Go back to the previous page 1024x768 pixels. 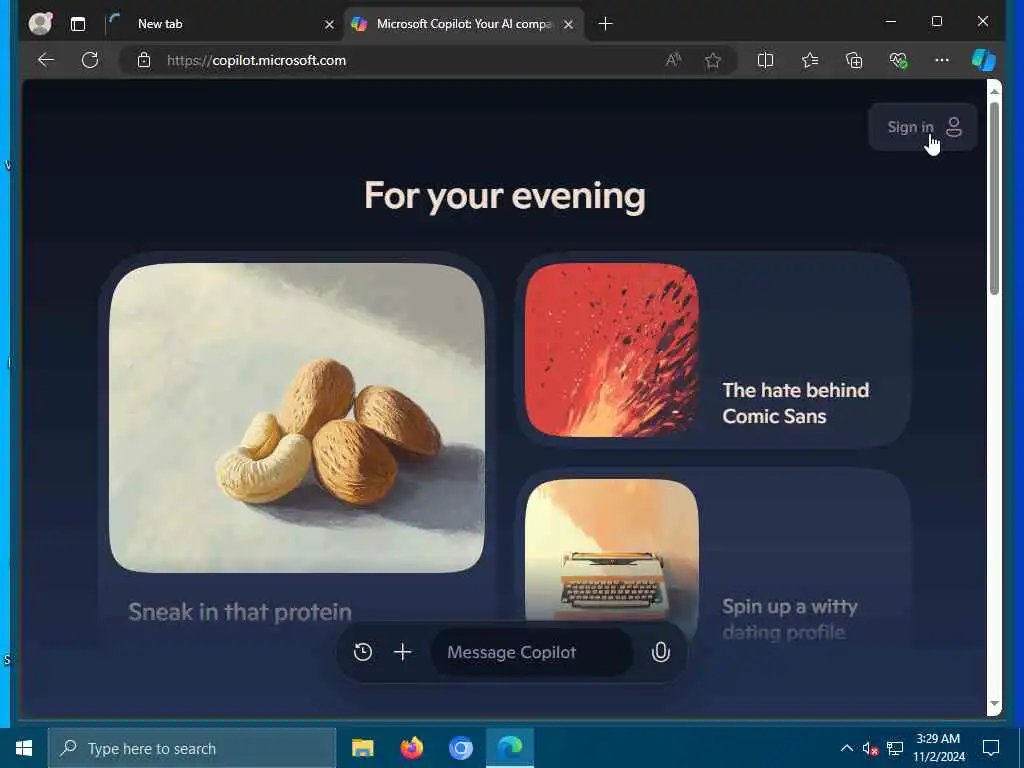pyautogui.click(x=46, y=60)
